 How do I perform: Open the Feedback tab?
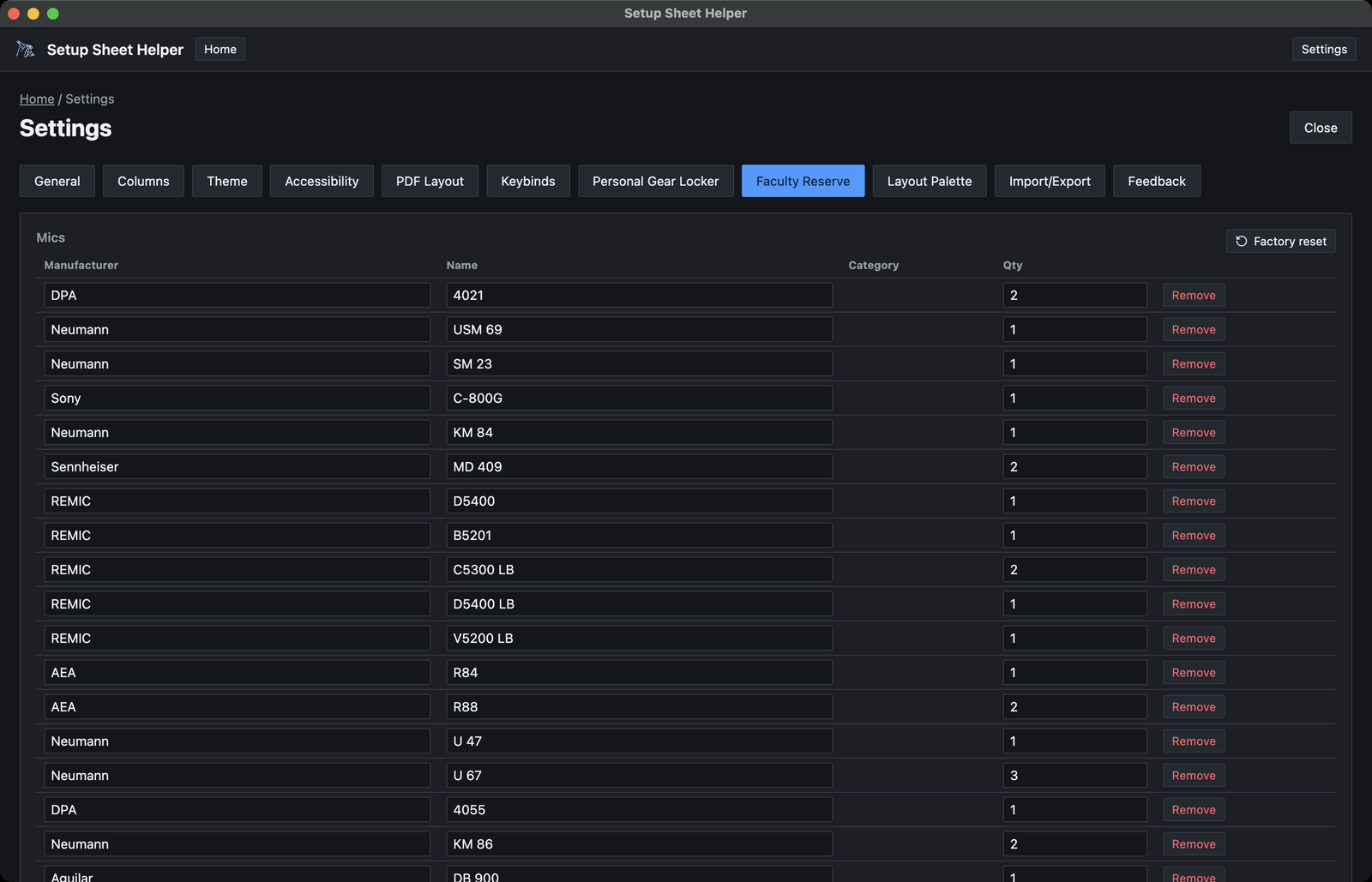pos(1157,181)
